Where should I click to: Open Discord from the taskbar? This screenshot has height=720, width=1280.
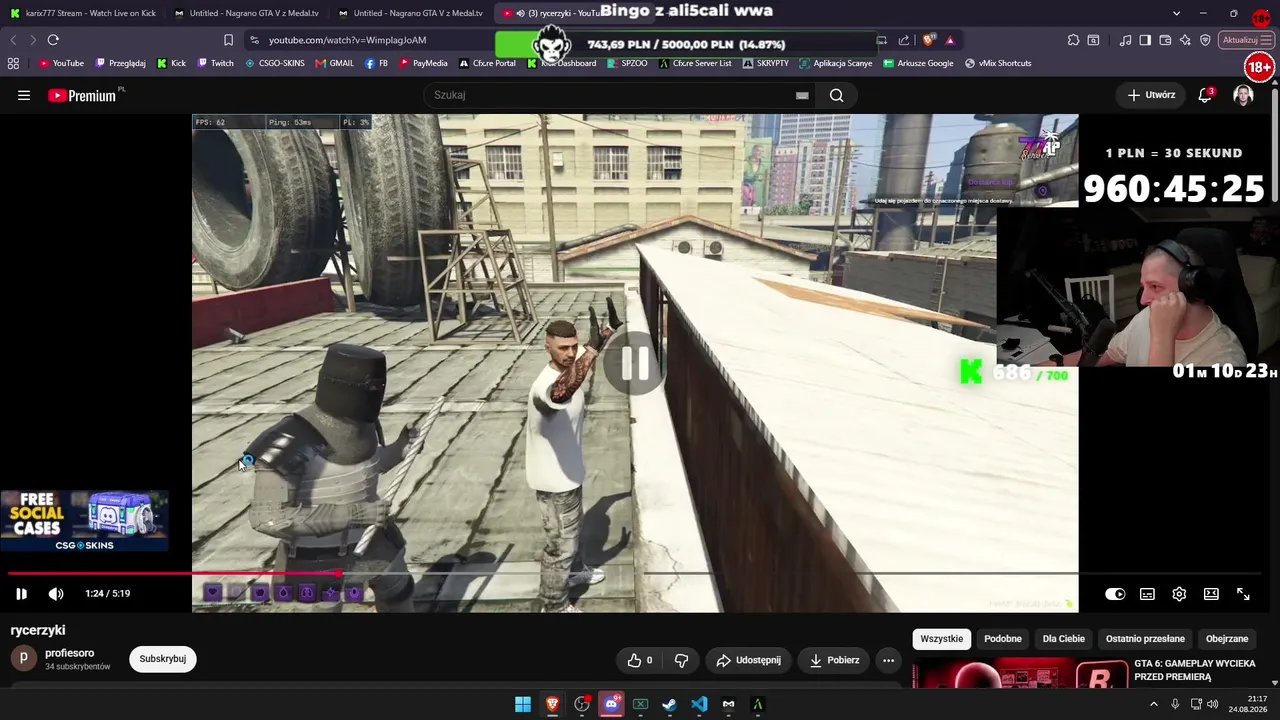pos(611,704)
